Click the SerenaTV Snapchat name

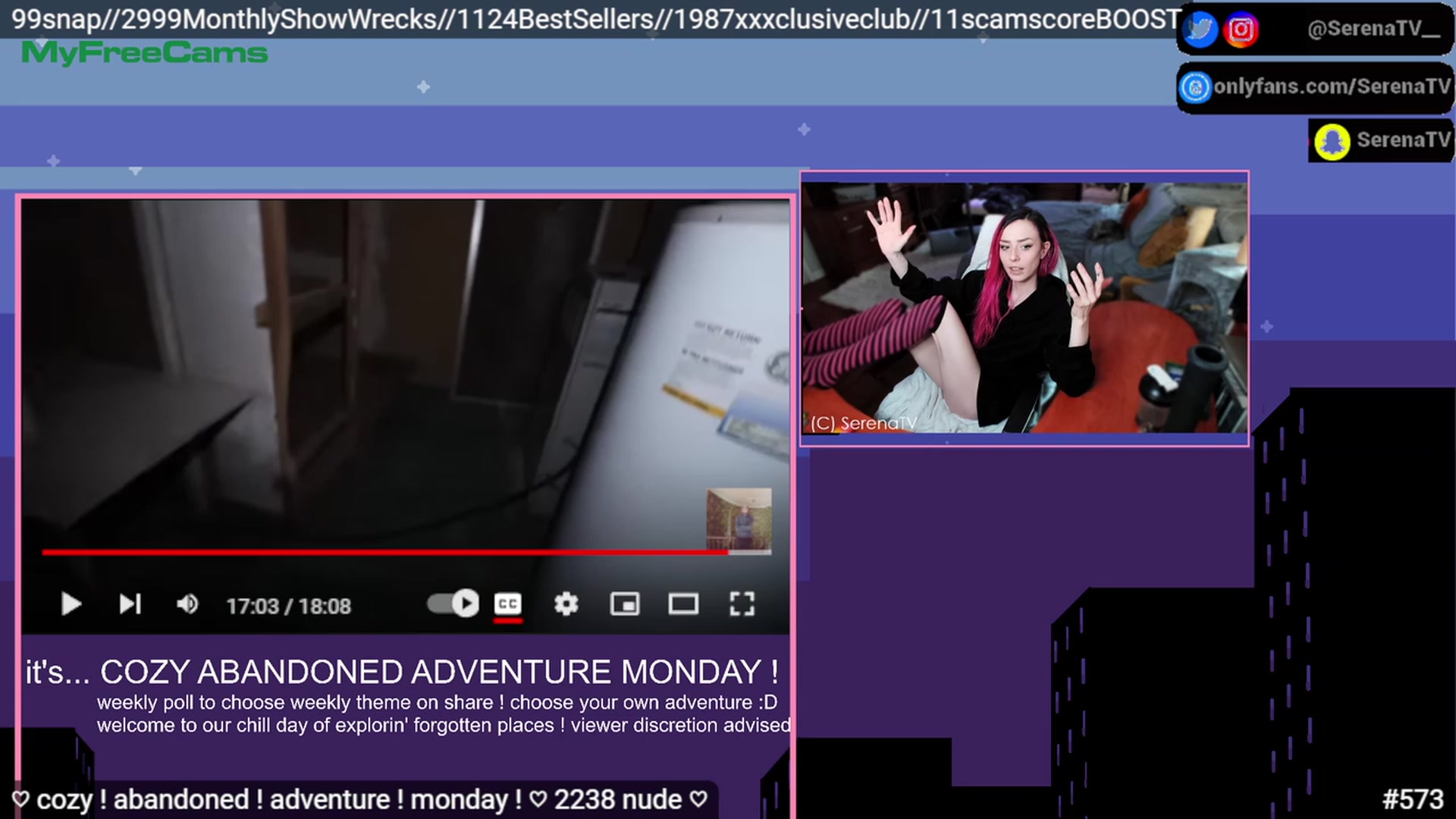click(x=1403, y=140)
